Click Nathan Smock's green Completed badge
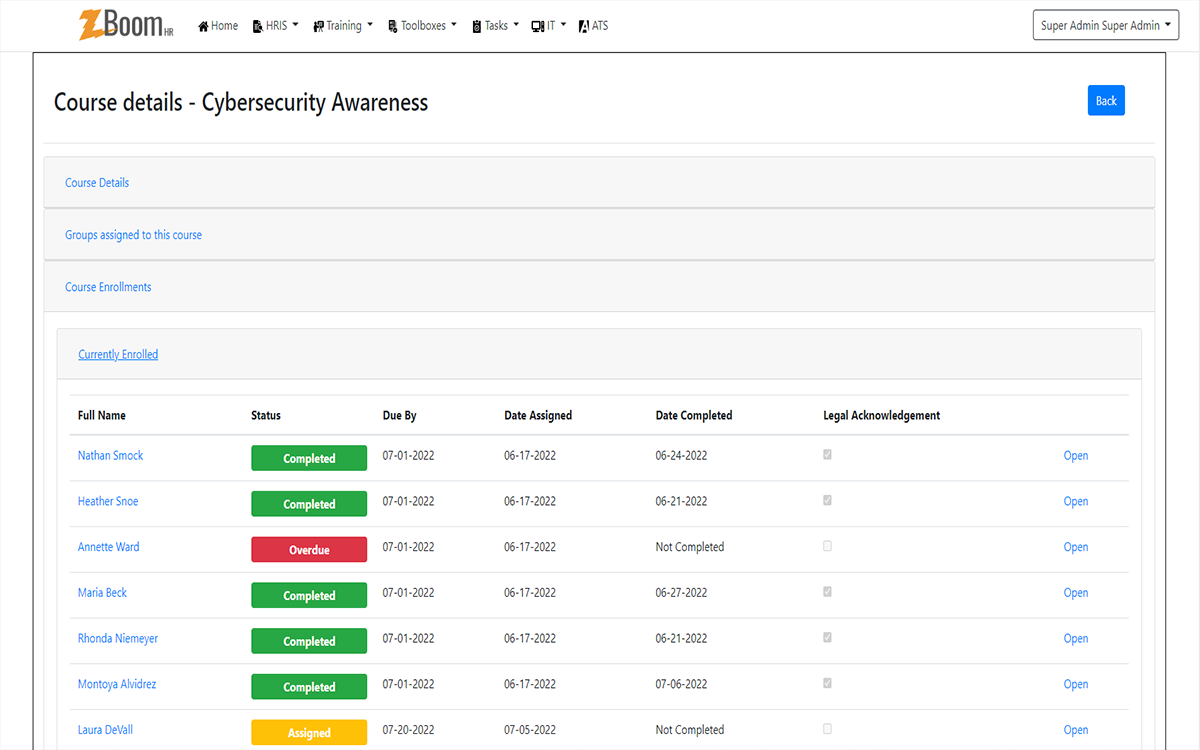The height and width of the screenshot is (750, 1200). (309, 458)
